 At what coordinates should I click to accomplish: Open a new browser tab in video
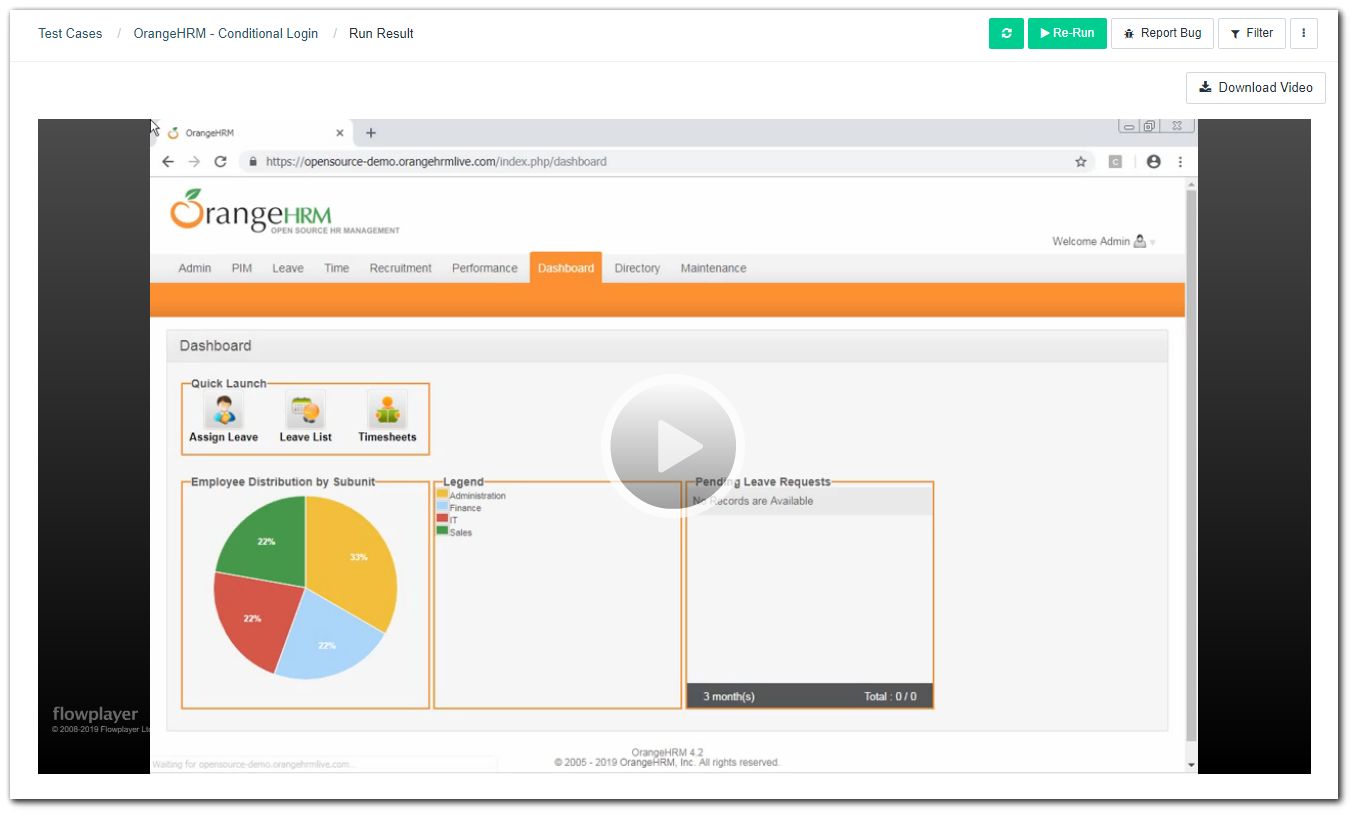point(370,132)
